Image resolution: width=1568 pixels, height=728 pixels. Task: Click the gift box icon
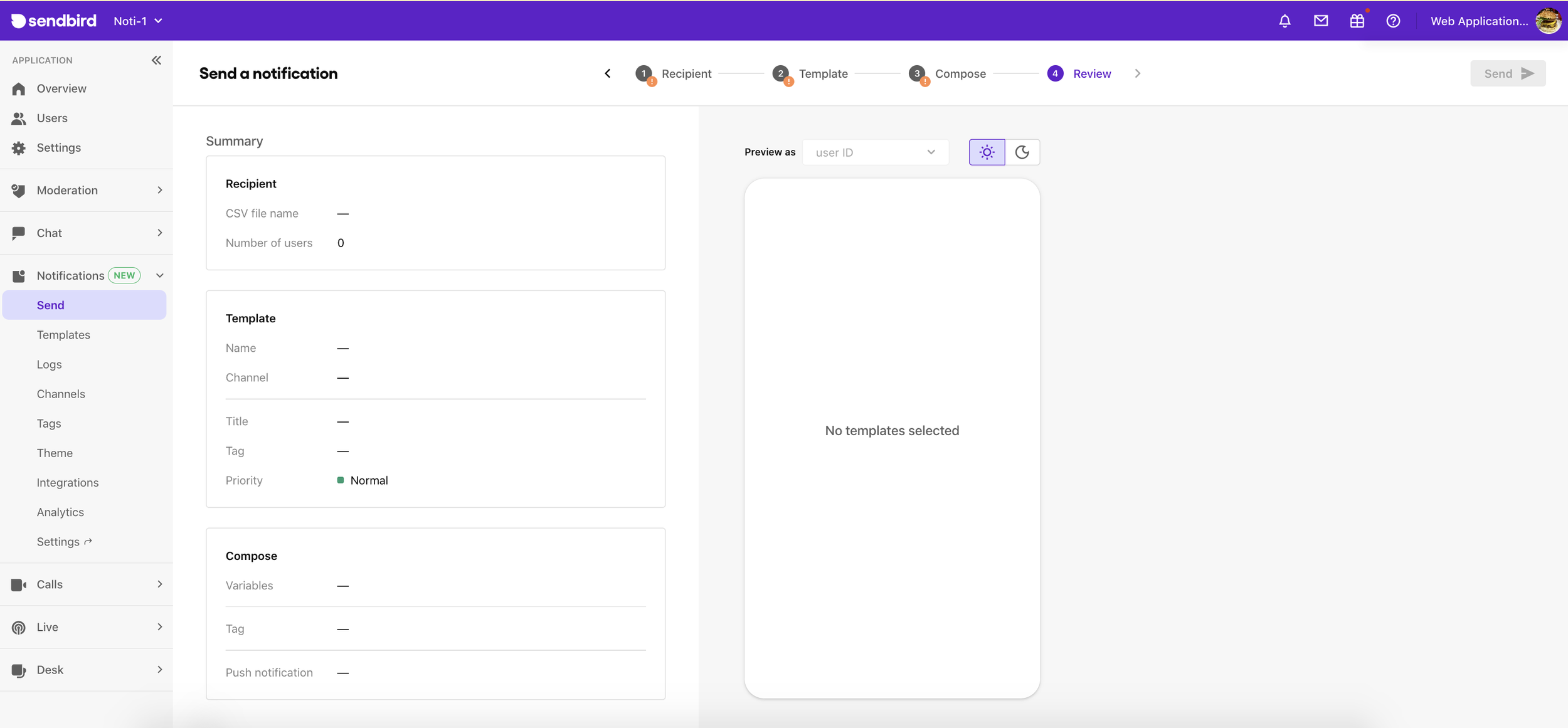pyautogui.click(x=1357, y=21)
